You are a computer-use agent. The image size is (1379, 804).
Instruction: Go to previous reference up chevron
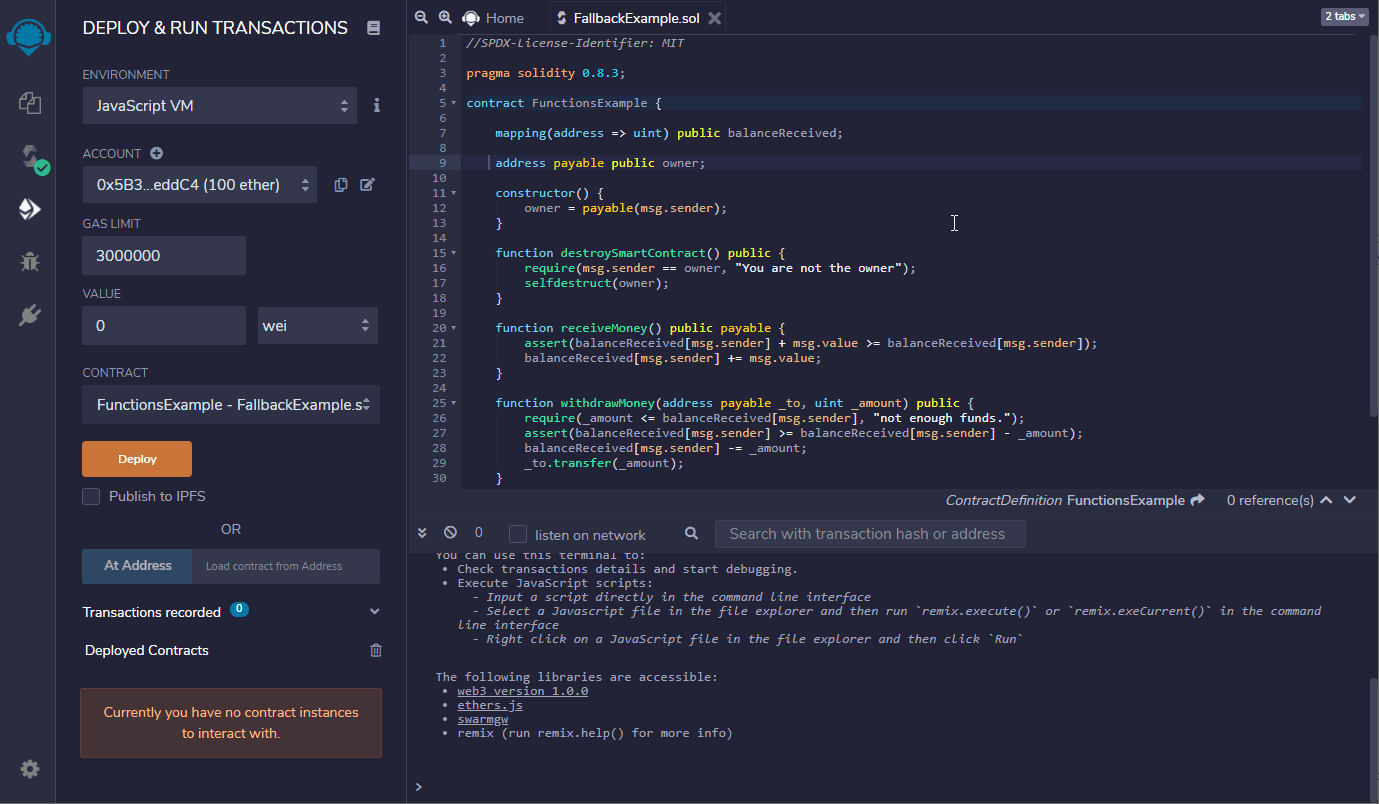[x=1326, y=500]
